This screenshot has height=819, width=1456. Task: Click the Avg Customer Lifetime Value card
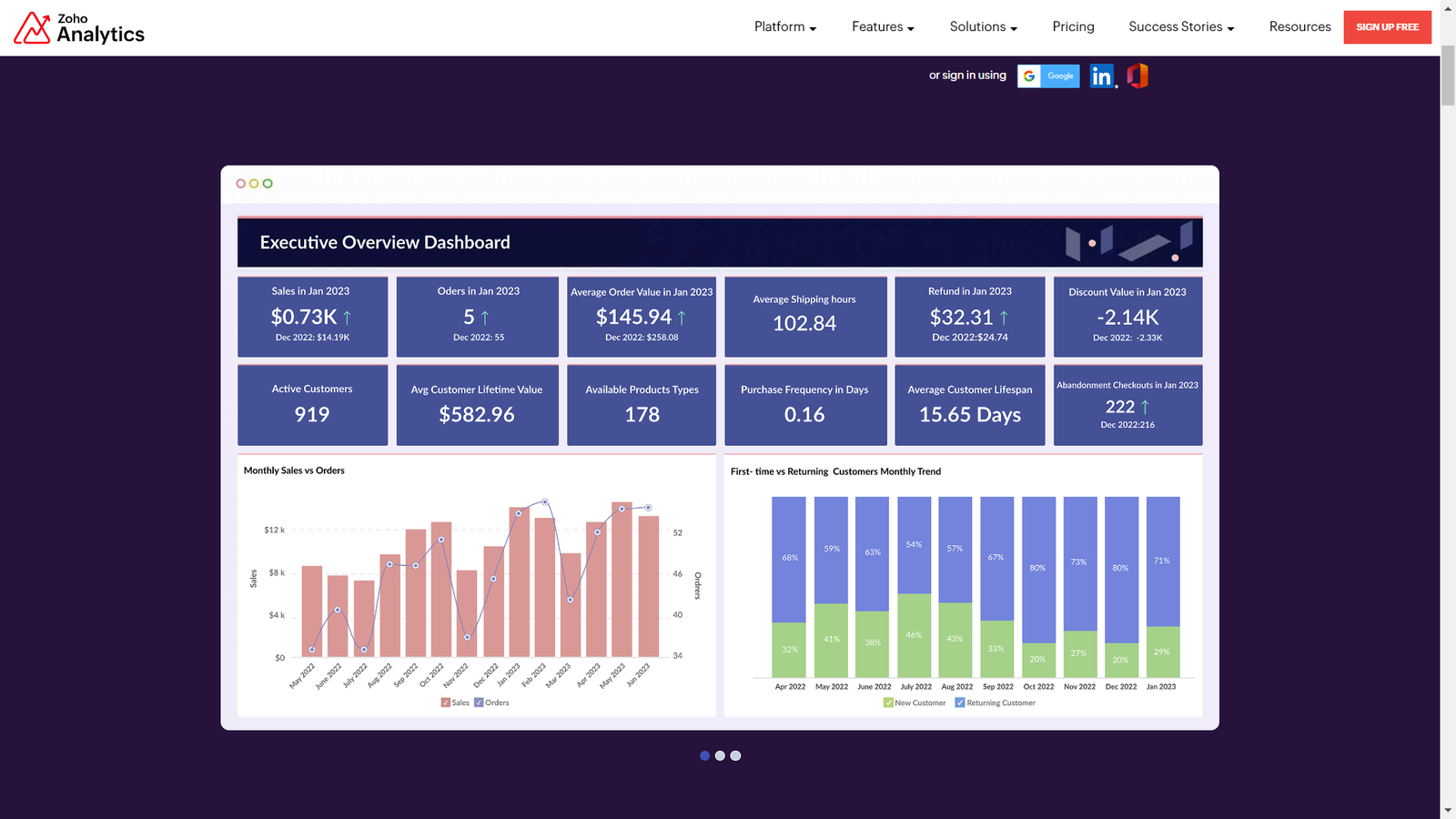click(478, 405)
